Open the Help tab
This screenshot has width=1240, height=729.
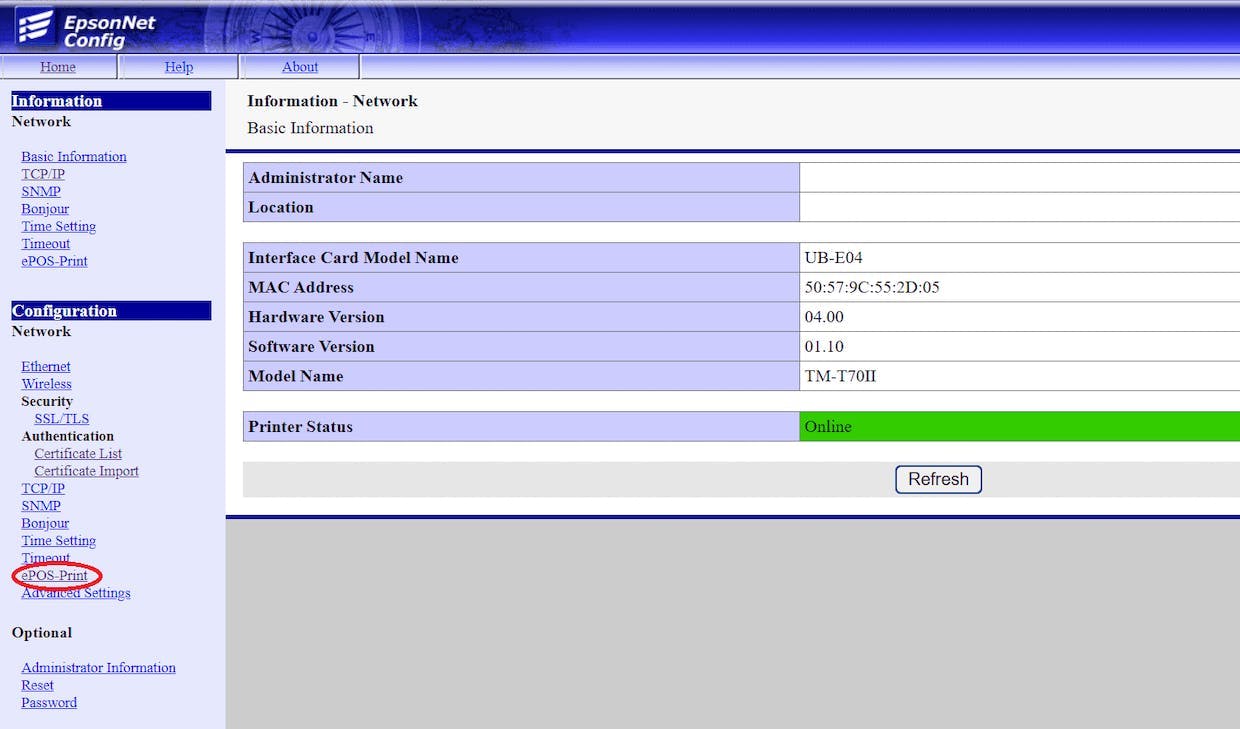[x=179, y=67]
